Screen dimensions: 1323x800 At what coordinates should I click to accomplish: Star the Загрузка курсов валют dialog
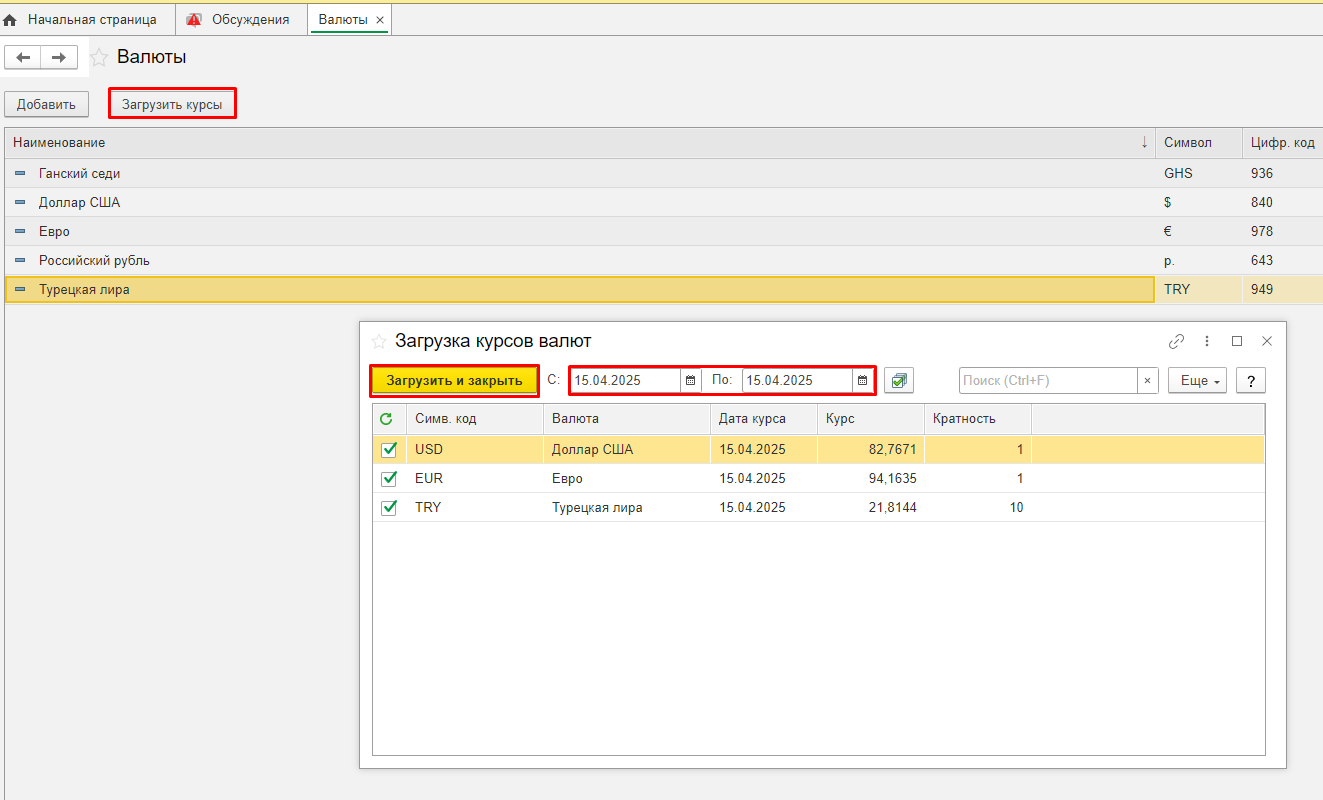tap(379, 341)
